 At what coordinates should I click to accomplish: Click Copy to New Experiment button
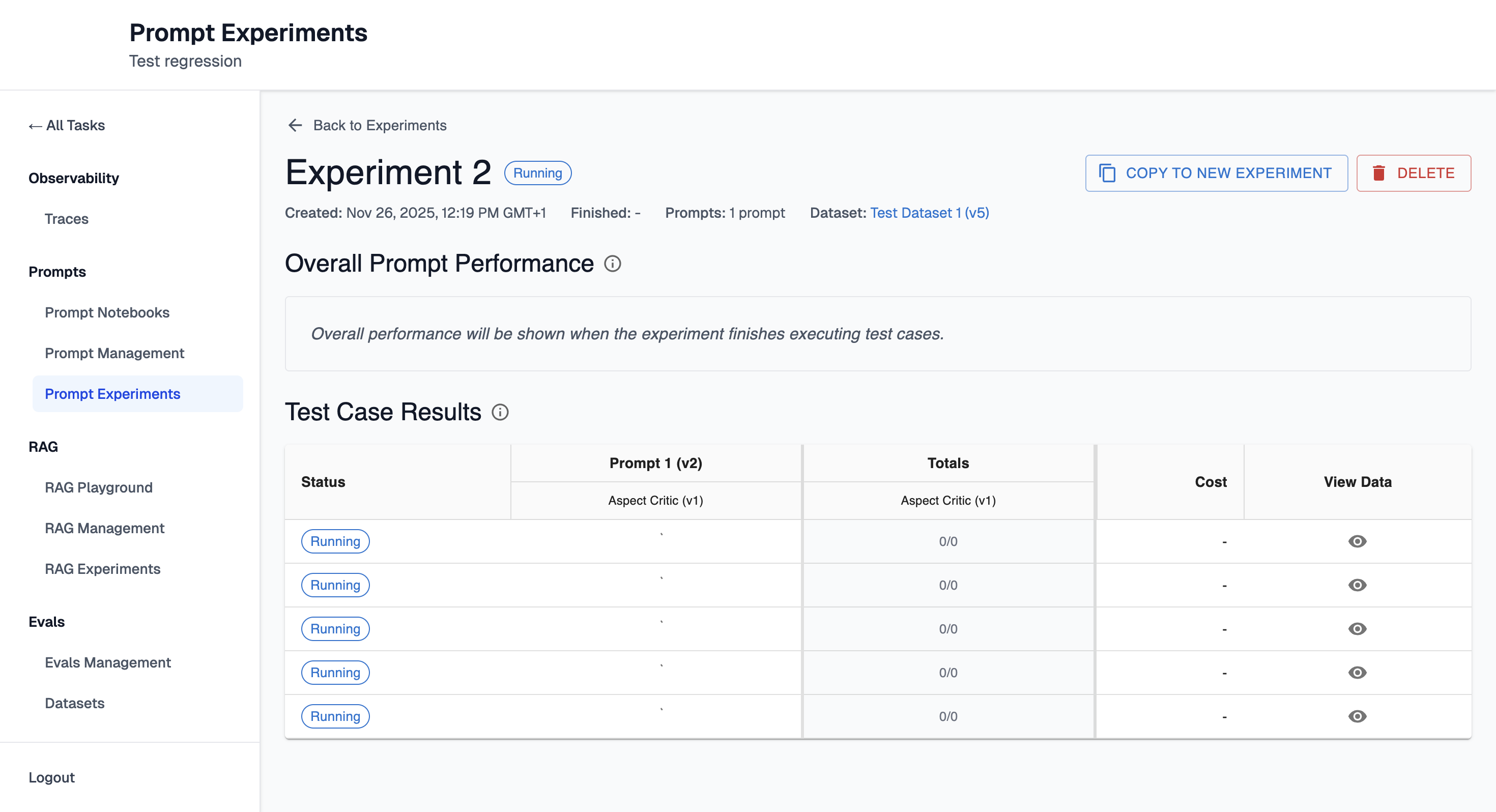click(x=1216, y=173)
